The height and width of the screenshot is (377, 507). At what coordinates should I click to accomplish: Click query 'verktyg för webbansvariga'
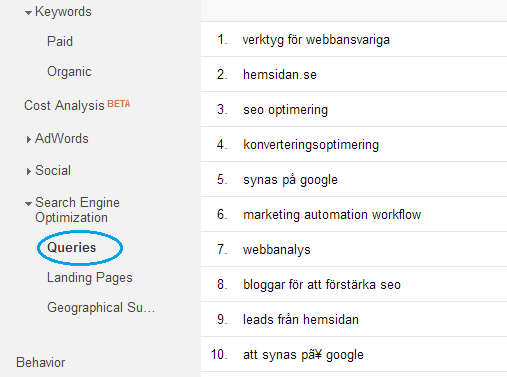(x=316, y=40)
